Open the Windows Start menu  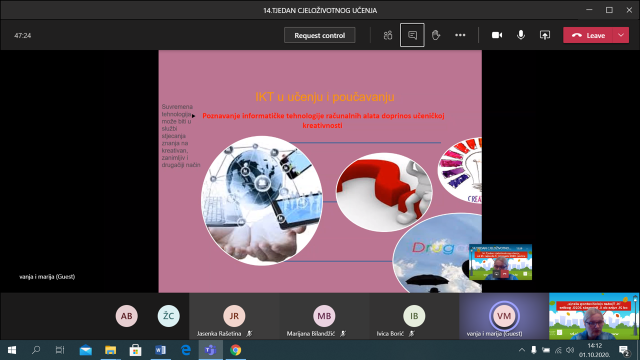pyautogui.click(x=12, y=350)
